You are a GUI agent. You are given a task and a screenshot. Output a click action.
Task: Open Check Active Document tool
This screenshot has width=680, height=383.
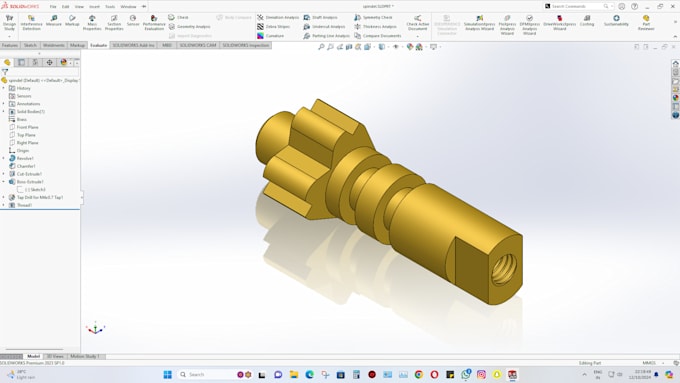click(x=418, y=23)
